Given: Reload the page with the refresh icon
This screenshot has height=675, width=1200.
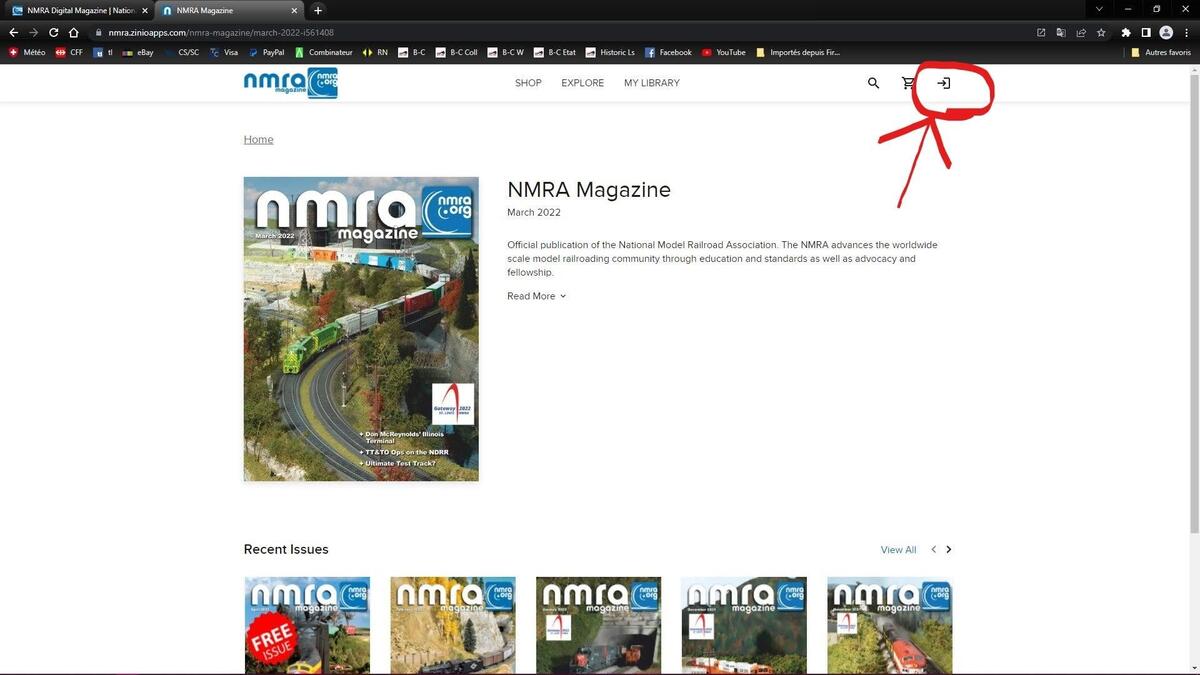Looking at the screenshot, I should pyautogui.click(x=53, y=32).
